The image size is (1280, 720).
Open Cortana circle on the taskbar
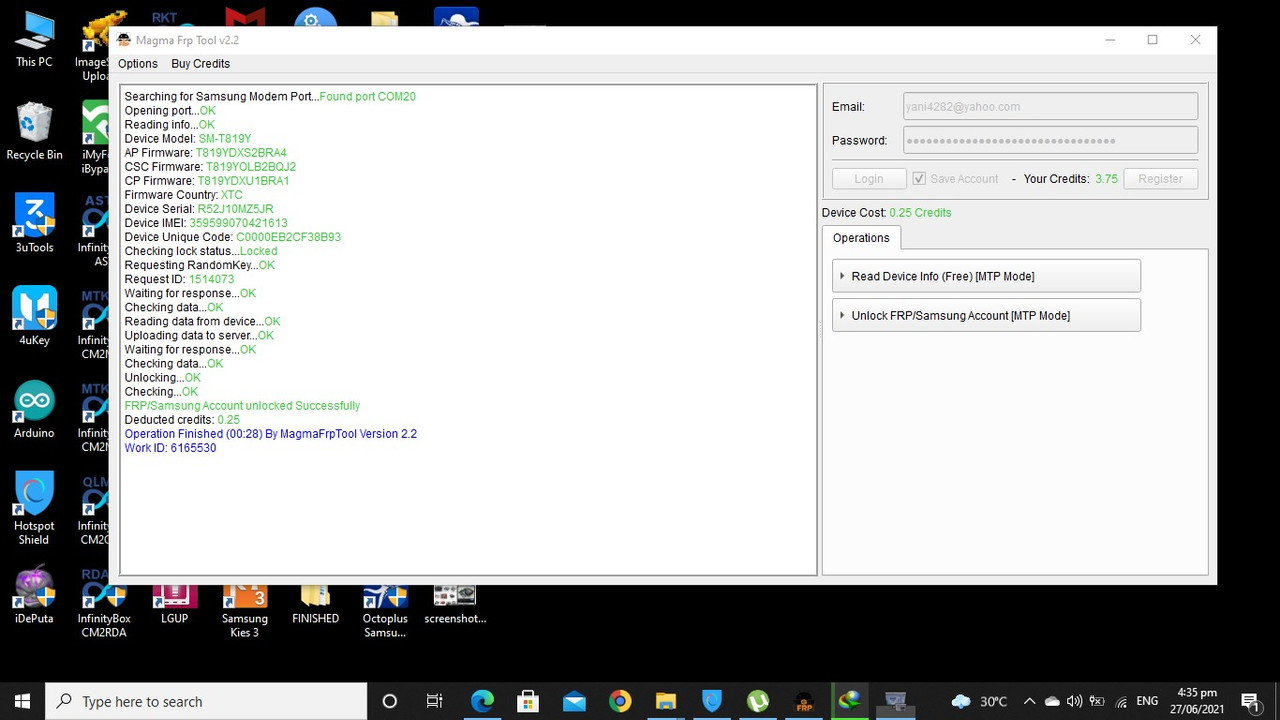pos(390,701)
